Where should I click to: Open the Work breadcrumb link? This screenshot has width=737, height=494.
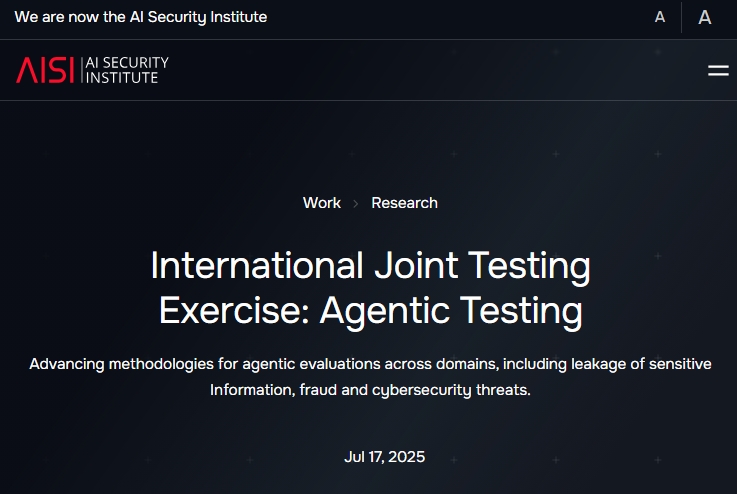(x=322, y=203)
